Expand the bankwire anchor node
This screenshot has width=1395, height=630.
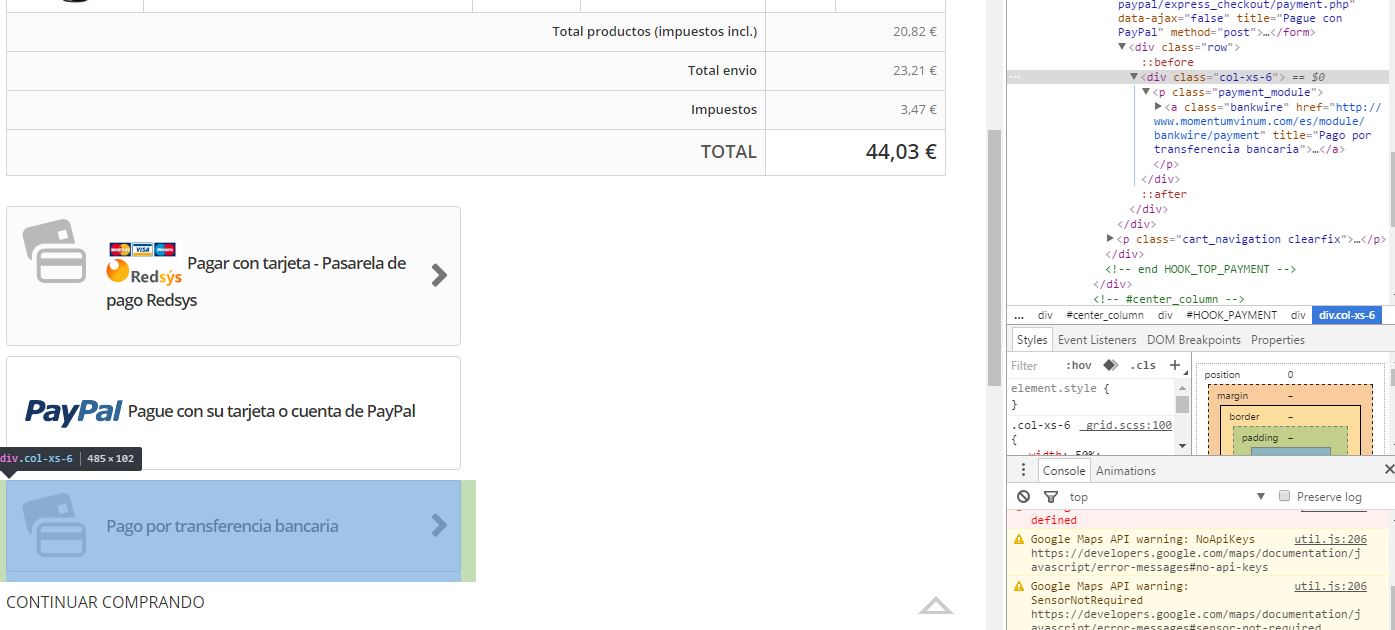(1159, 107)
